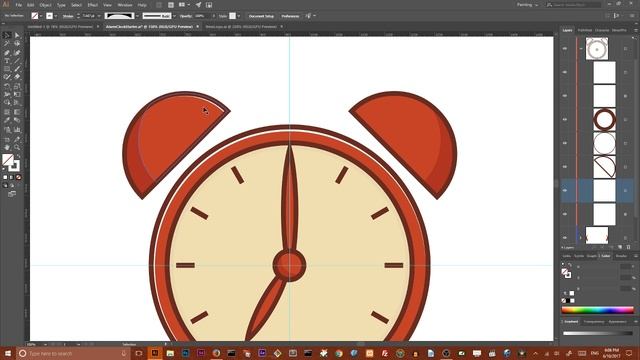
Task: Click the Change Screen Mode icon
Action: (12, 194)
